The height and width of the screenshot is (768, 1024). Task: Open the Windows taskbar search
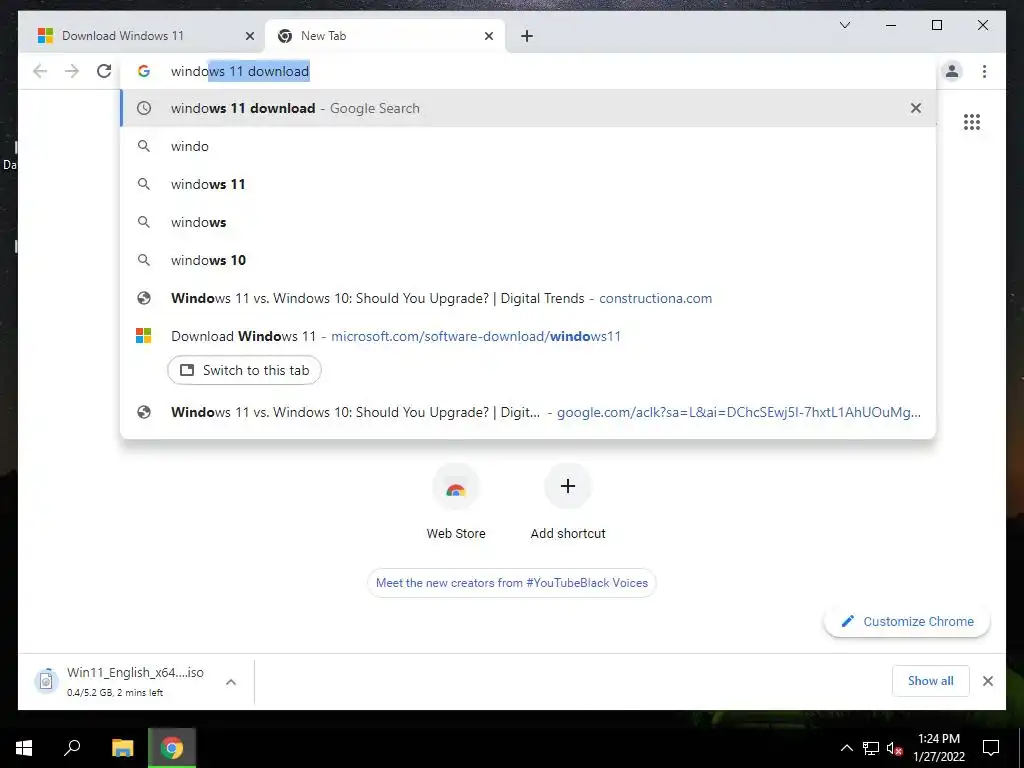coord(72,748)
